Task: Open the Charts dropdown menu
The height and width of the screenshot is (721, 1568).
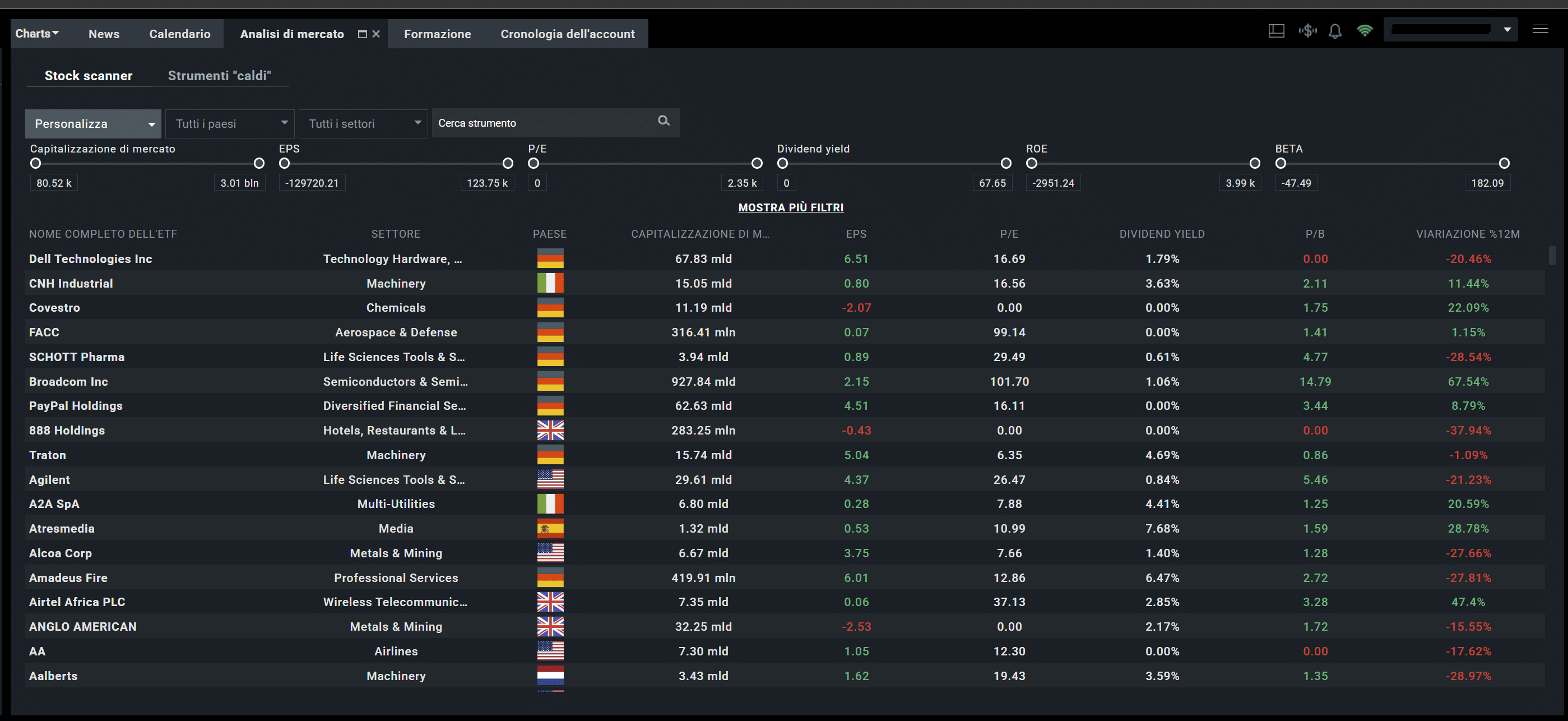Action: click(x=37, y=34)
